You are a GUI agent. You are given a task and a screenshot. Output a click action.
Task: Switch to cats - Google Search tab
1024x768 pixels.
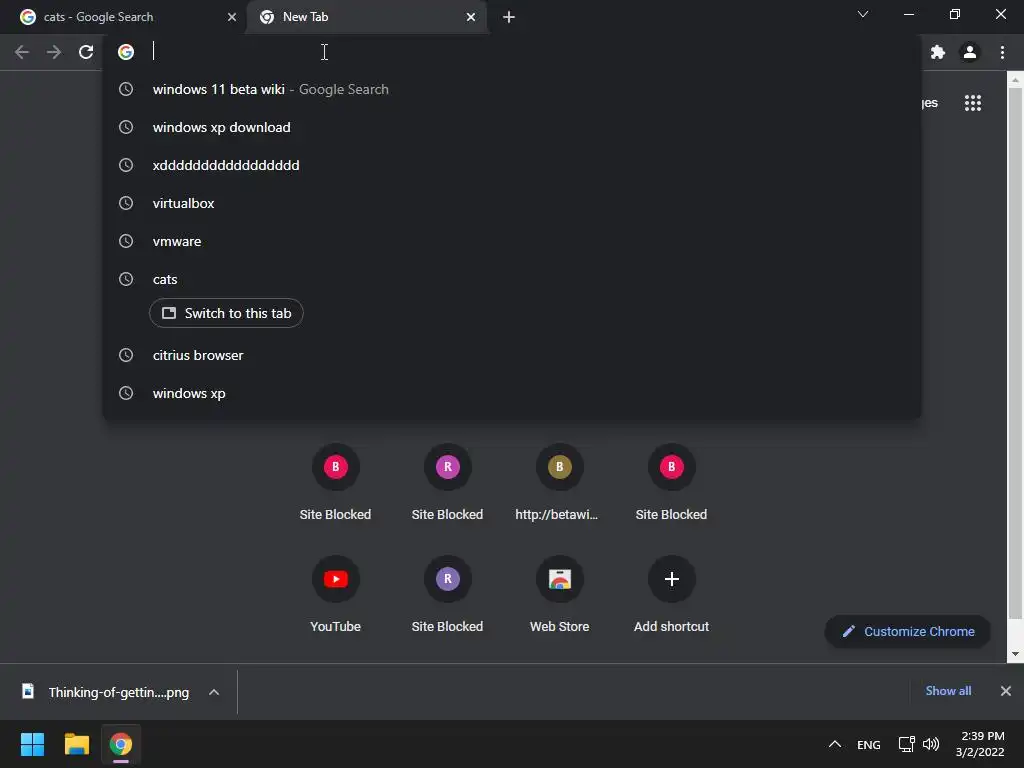[123, 17]
